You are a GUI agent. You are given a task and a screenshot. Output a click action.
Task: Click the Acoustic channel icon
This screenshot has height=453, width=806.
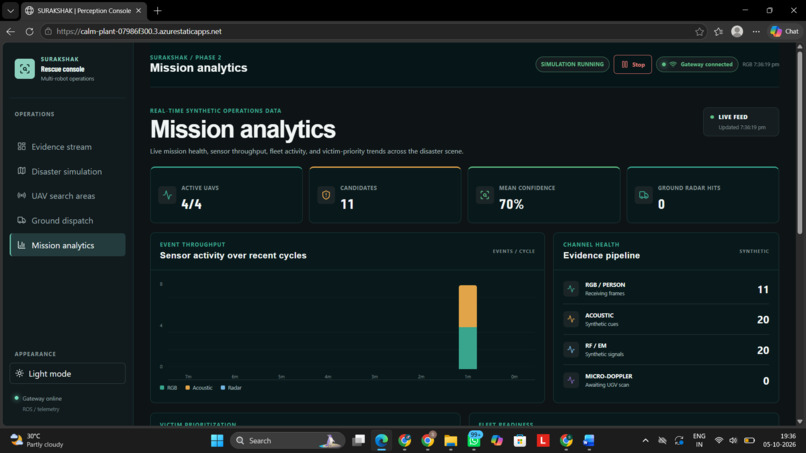571,319
